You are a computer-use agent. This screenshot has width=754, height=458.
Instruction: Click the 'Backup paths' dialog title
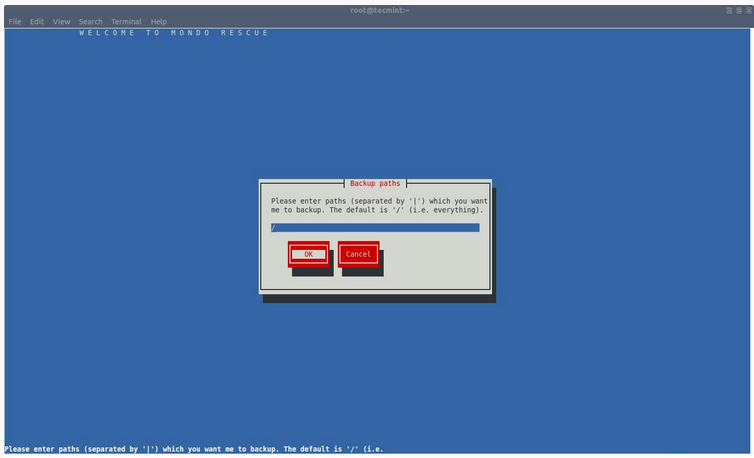[375, 184]
